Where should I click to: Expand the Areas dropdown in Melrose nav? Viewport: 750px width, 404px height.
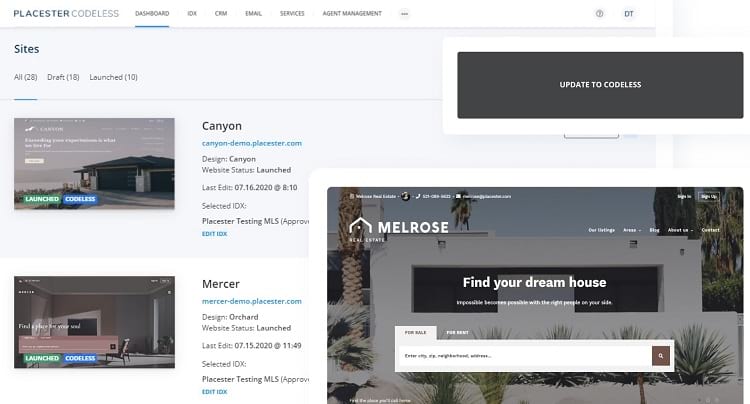coord(631,230)
